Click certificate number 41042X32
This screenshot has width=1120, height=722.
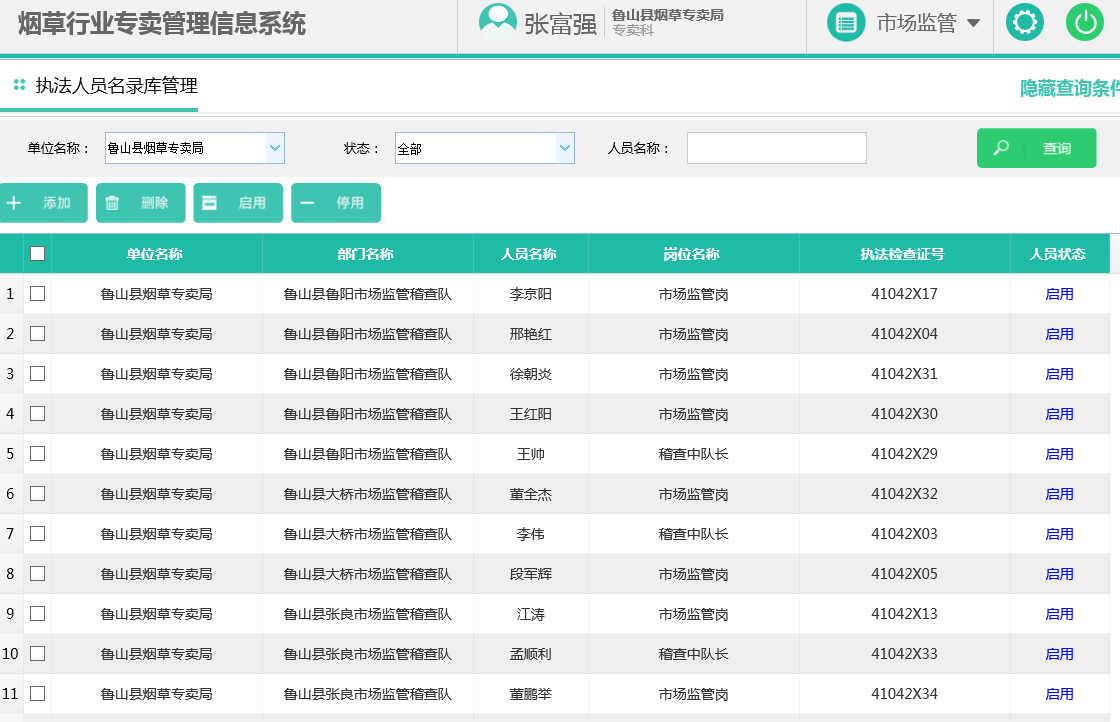(x=904, y=493)
